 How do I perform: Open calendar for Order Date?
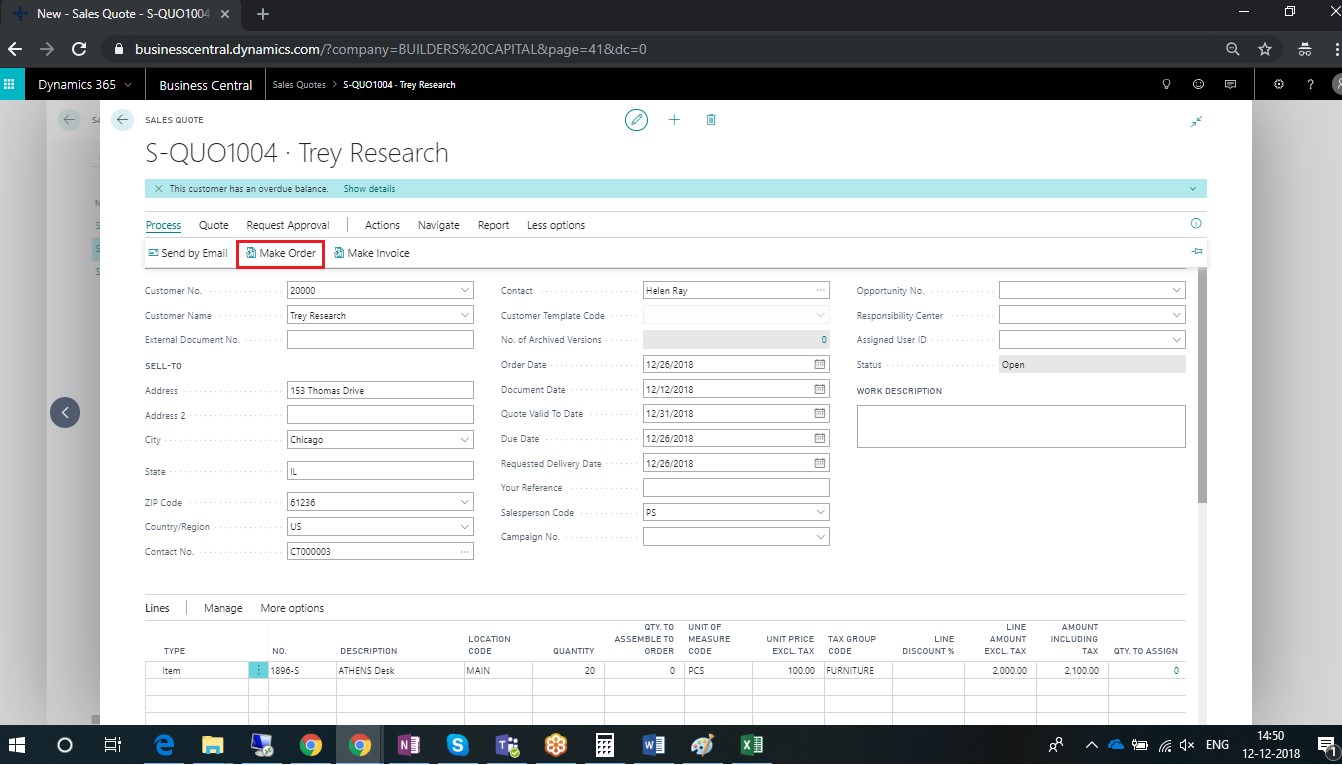820,365
